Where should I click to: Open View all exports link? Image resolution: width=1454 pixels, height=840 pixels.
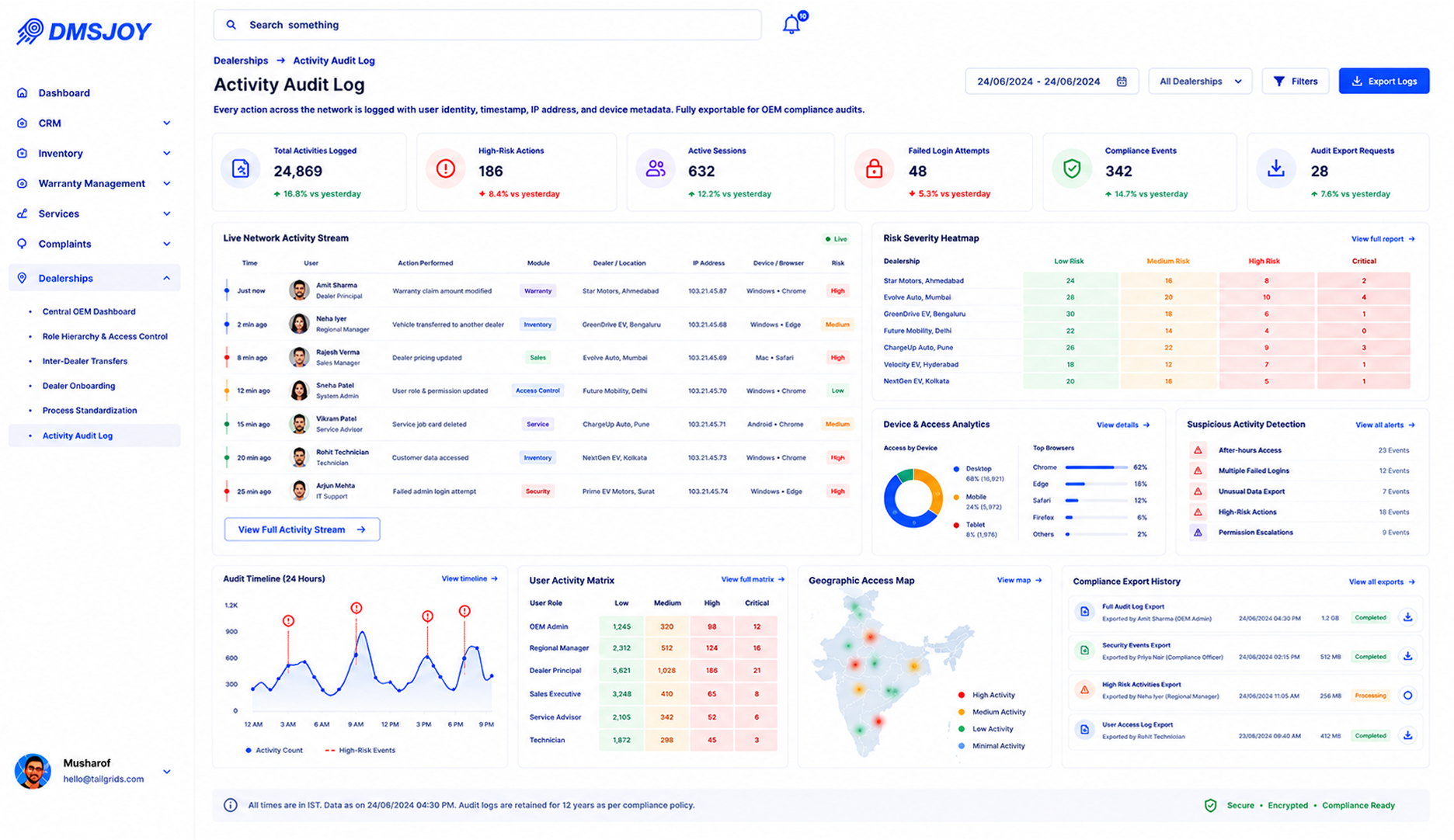[x=1382, y=582]
